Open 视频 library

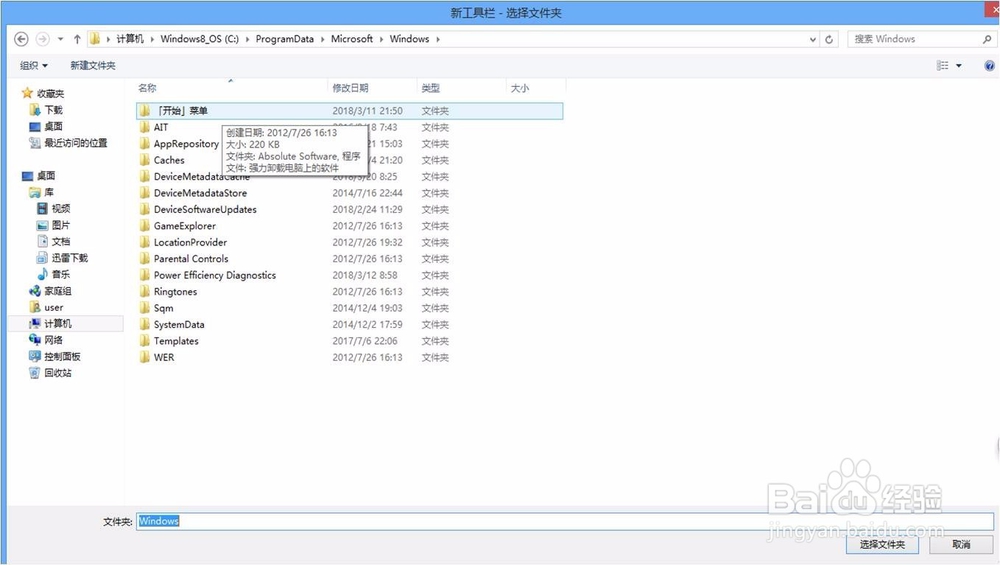tap(61, 209)
